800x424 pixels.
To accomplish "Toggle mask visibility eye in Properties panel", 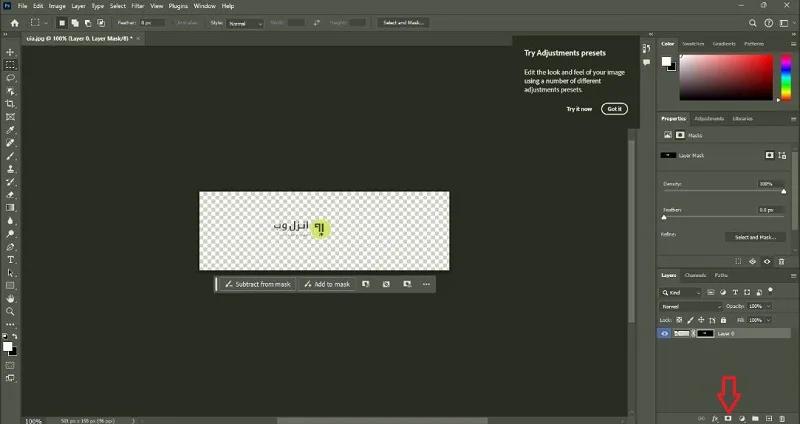I will [767, 262].
